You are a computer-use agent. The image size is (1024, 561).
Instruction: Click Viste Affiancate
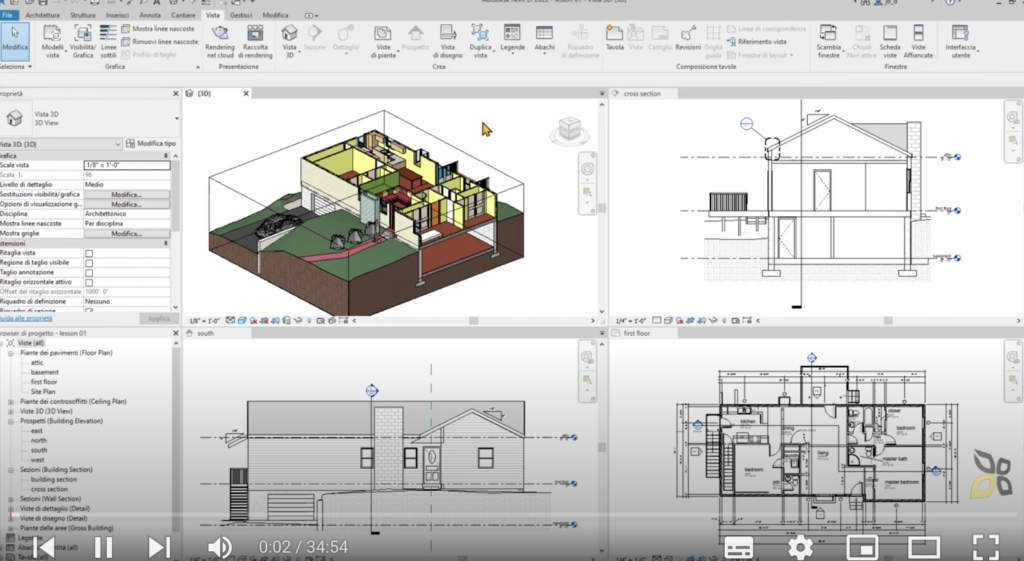pos(918,42)
